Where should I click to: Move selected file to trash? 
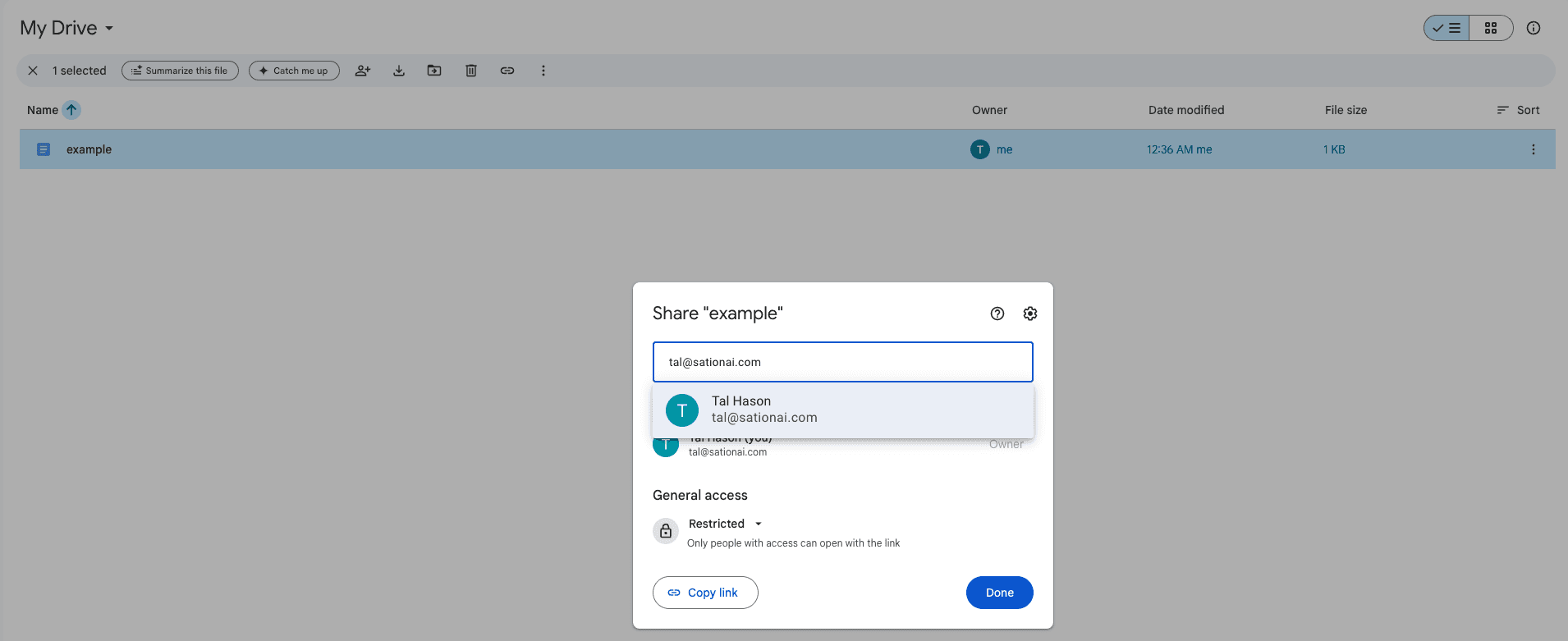(x=470, y=71)
